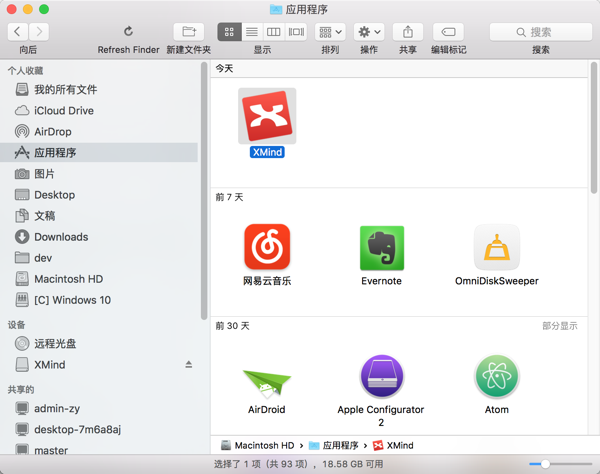
Task: Open the 操作 action gear dropdown
Action: pos(369,32)
